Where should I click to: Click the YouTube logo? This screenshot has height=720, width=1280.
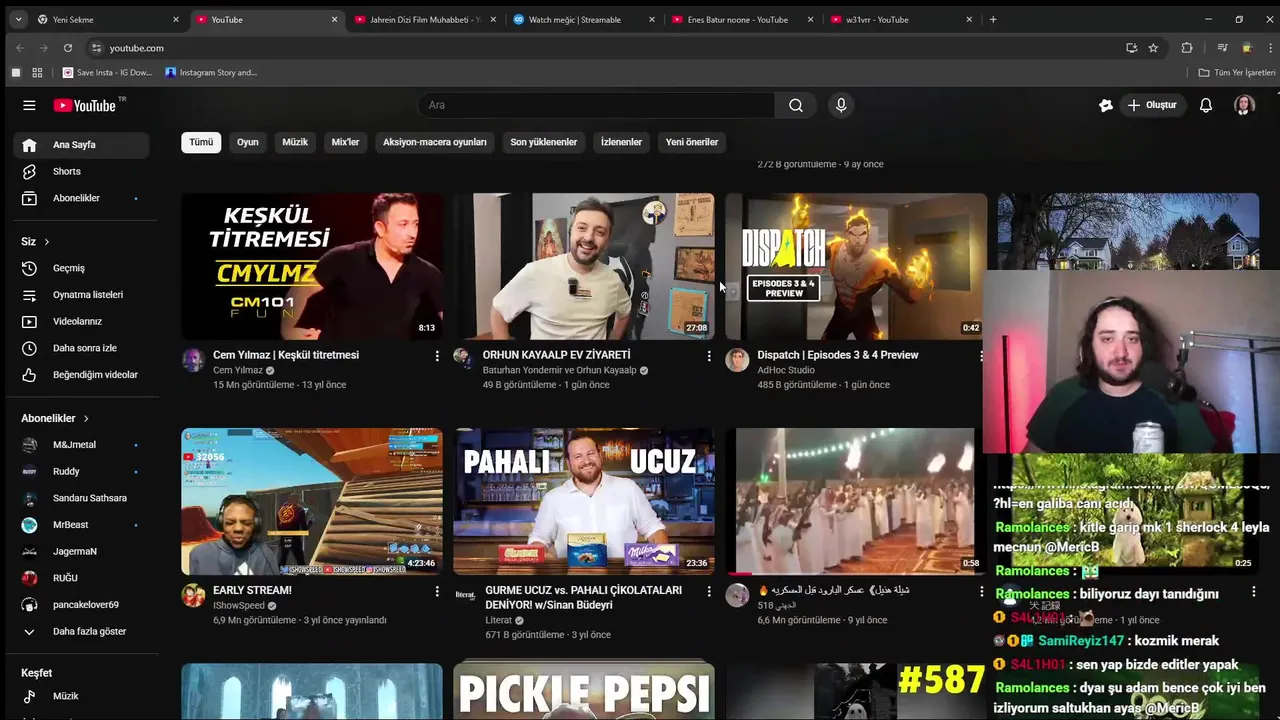(x=86, y=105)
